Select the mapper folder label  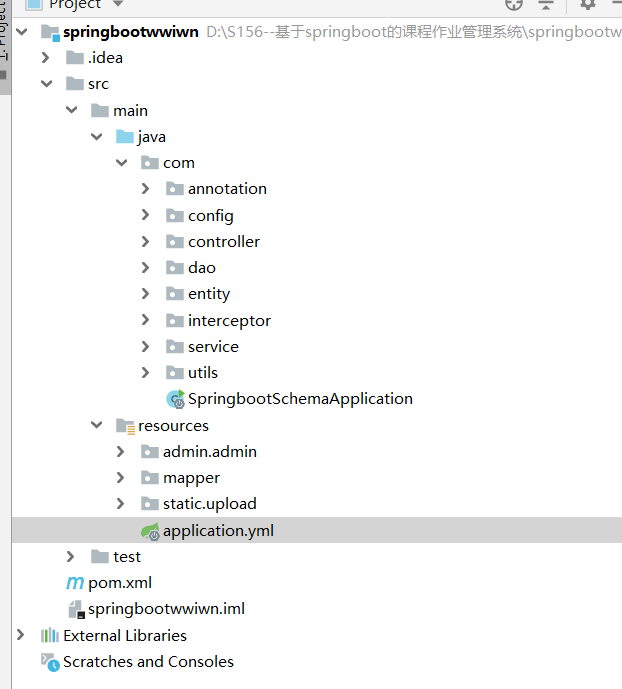[192, 478]
